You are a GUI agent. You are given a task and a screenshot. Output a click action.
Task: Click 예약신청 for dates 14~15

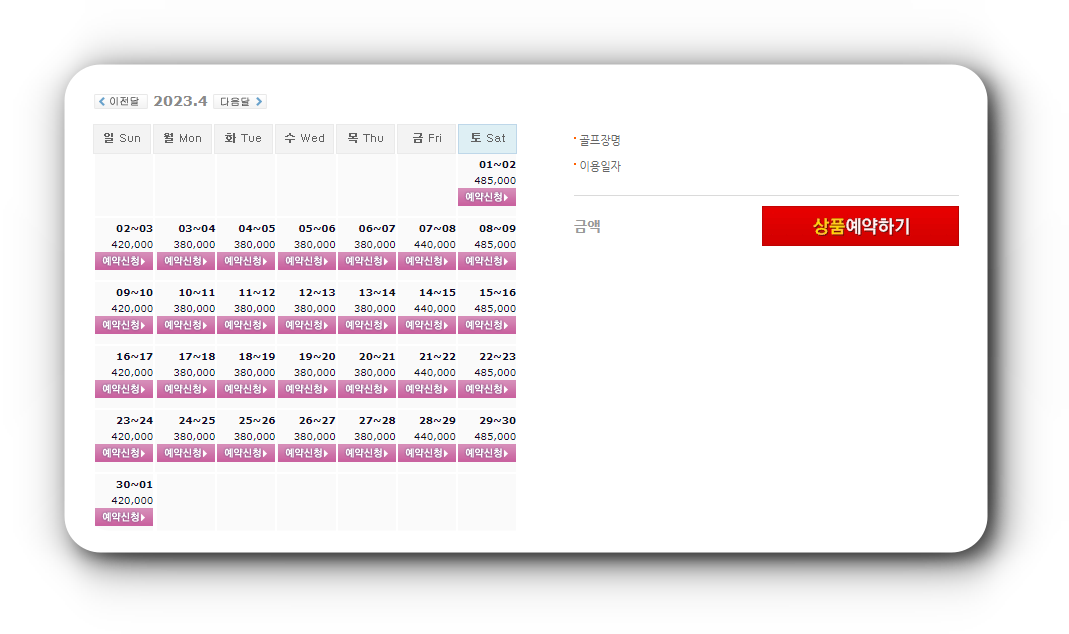pos(427,325)
